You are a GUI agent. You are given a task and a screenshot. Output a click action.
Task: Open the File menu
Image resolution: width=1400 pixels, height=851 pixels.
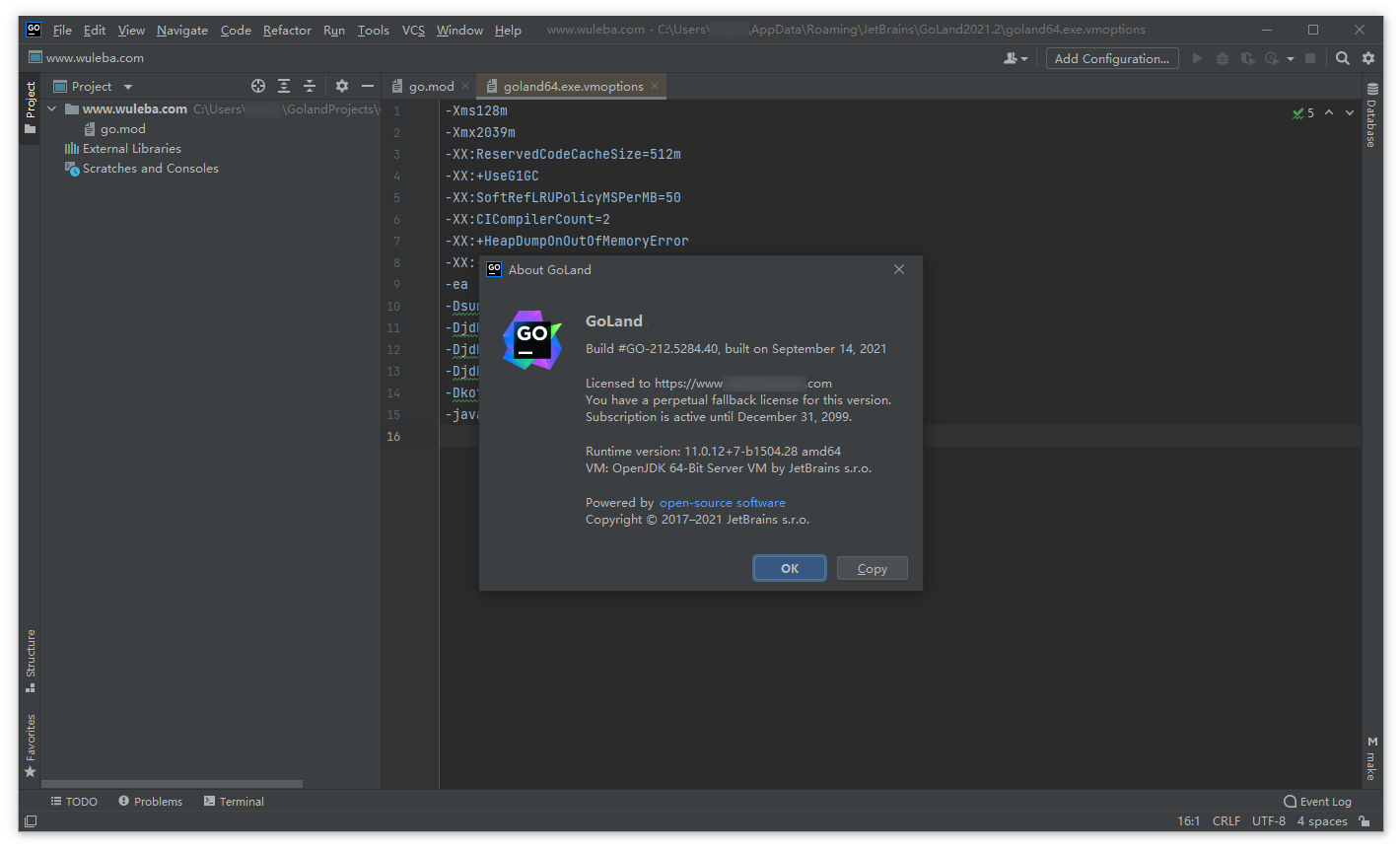pyautogui.click(x=62, y=31)
